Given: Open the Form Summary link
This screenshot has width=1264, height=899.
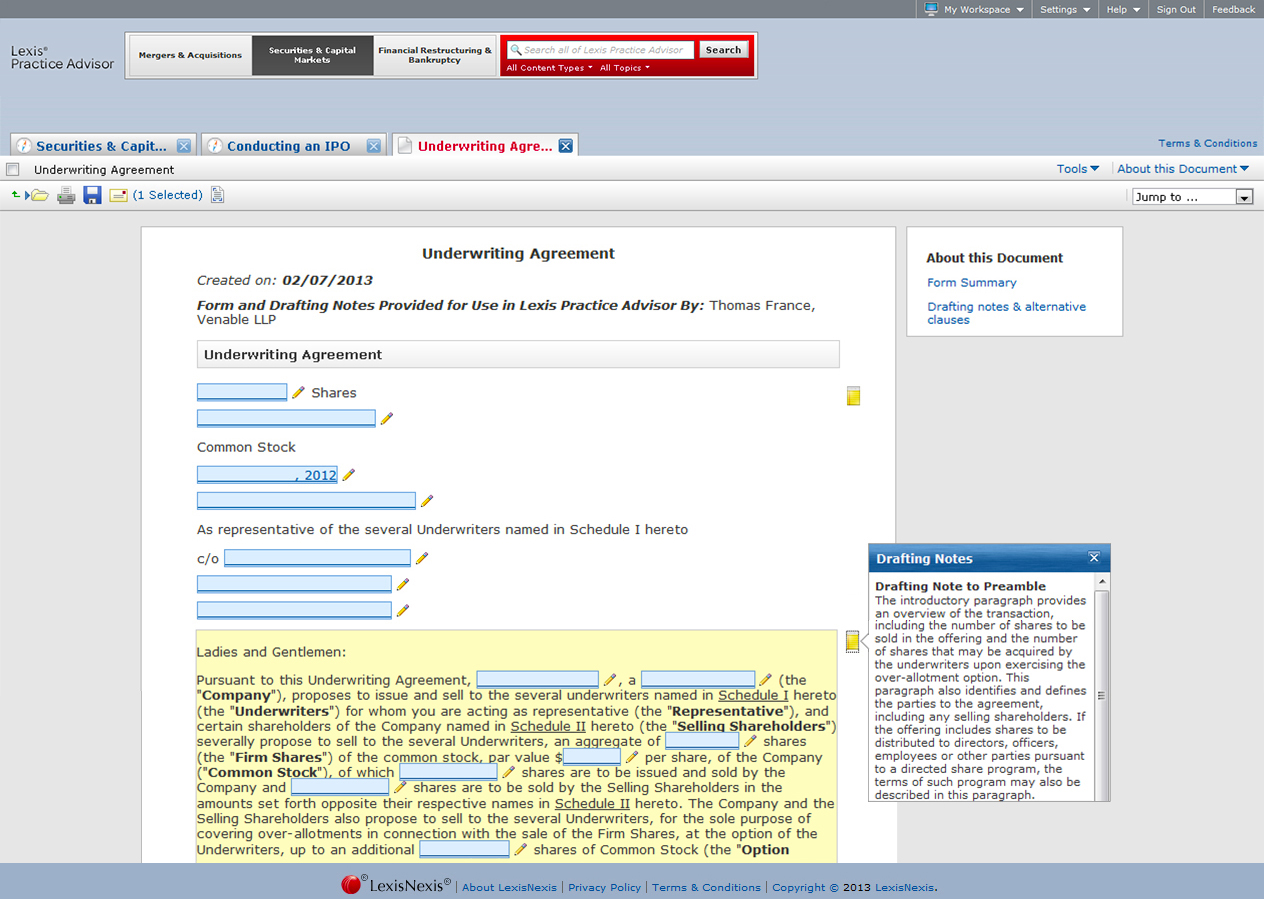Looking at the screenshot, I should coord(972,283).
